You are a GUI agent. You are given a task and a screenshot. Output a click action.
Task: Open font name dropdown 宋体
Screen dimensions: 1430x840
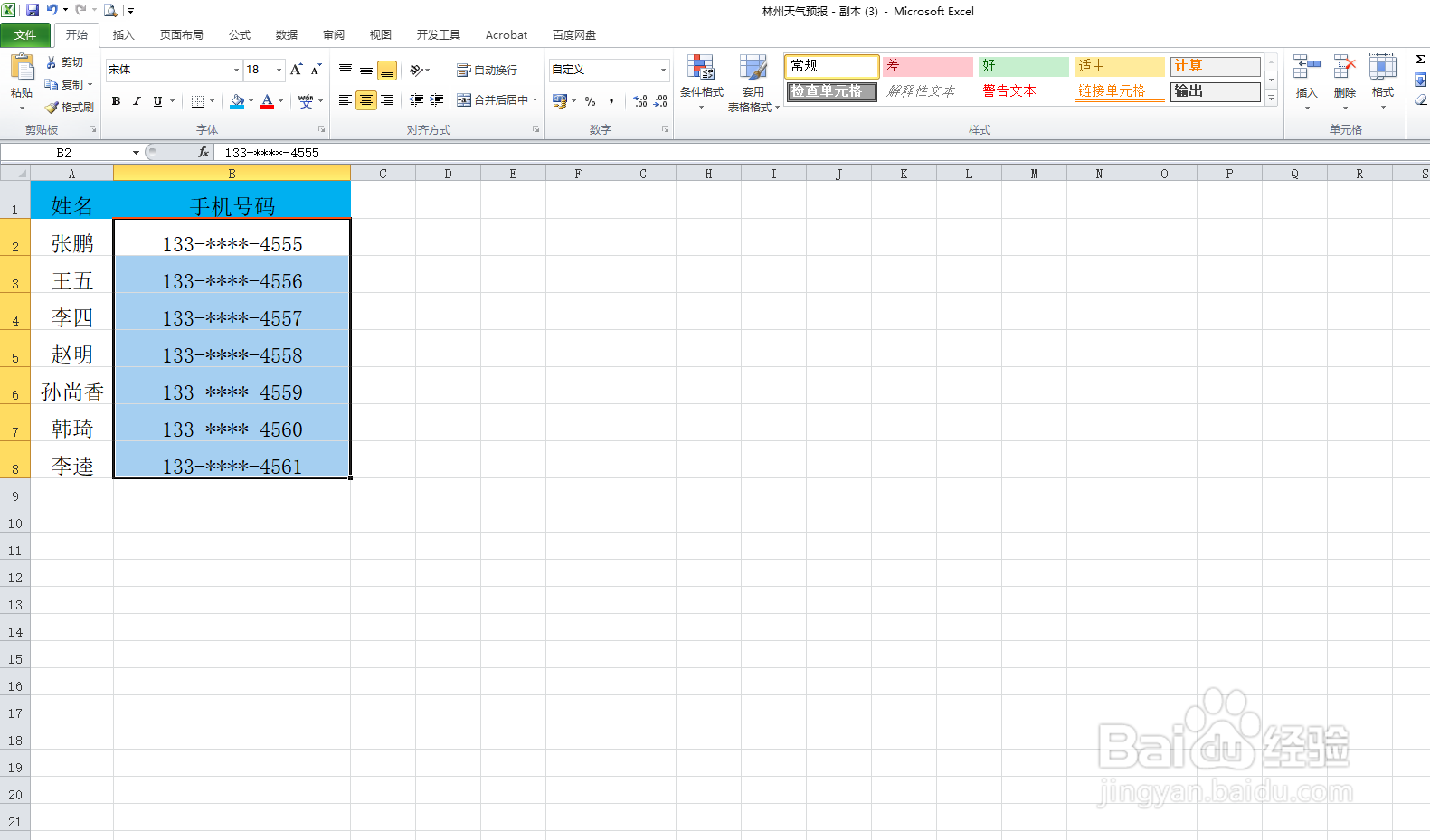(x=236, y=70)
